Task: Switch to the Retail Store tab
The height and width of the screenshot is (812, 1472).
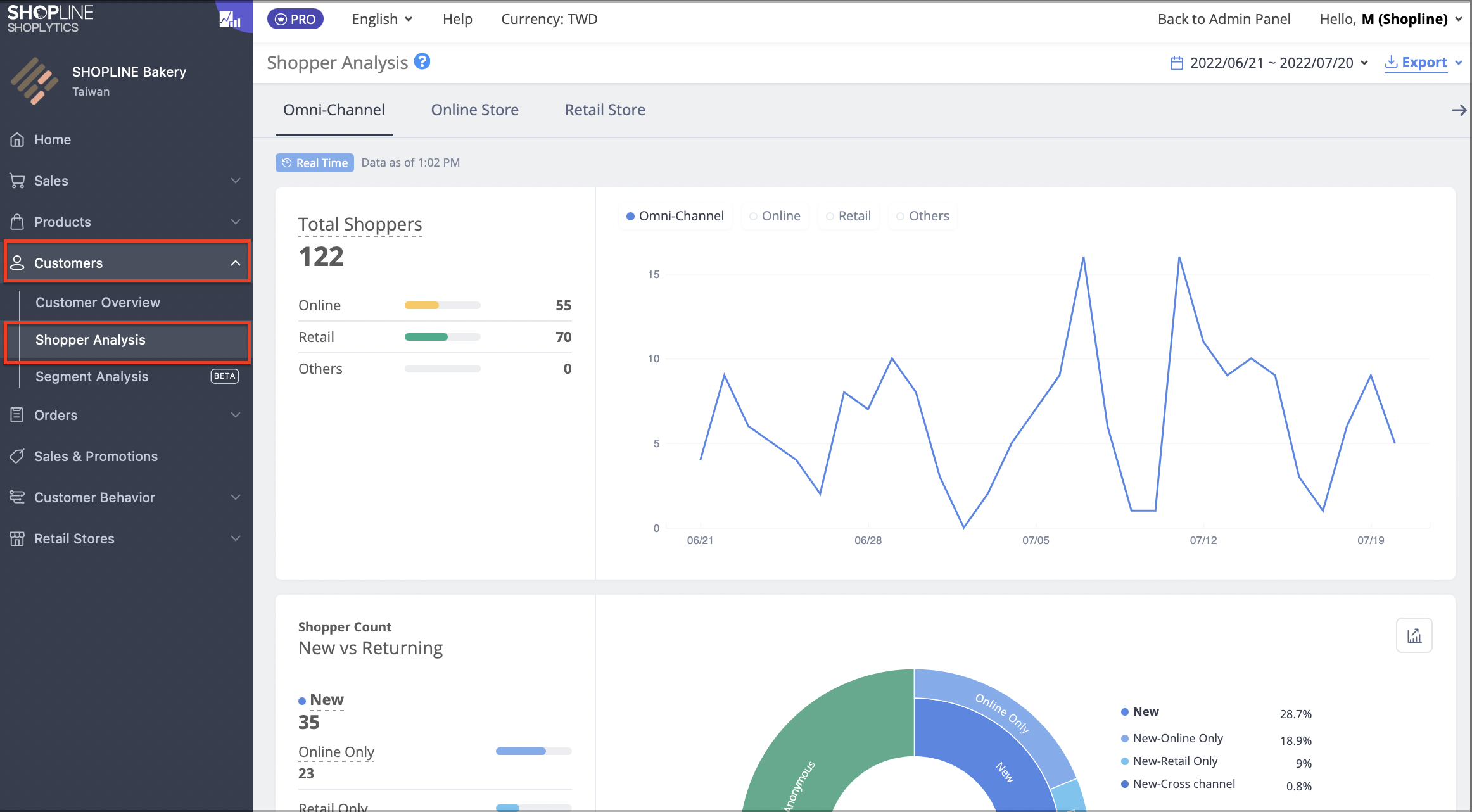Action: click(x=605, y=110)
